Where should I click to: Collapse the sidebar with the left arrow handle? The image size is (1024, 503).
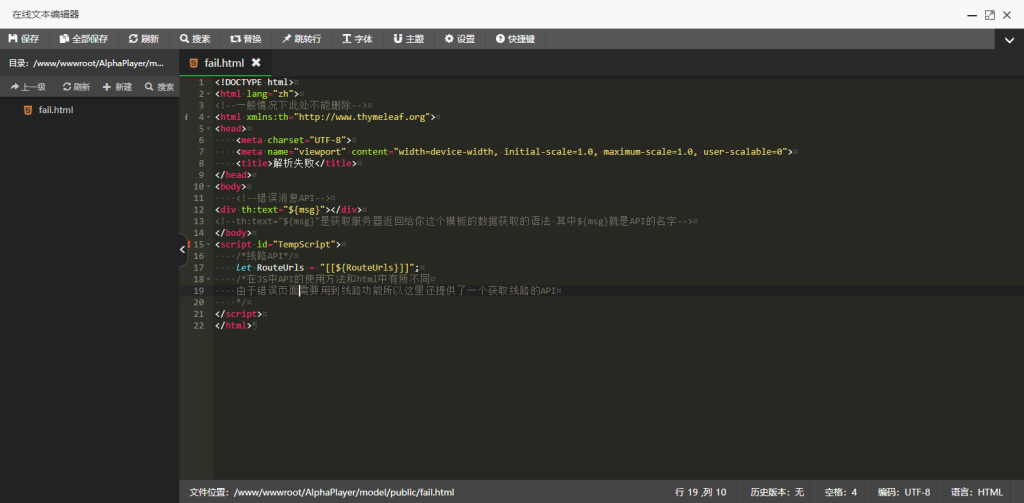(x=183, y=249)
